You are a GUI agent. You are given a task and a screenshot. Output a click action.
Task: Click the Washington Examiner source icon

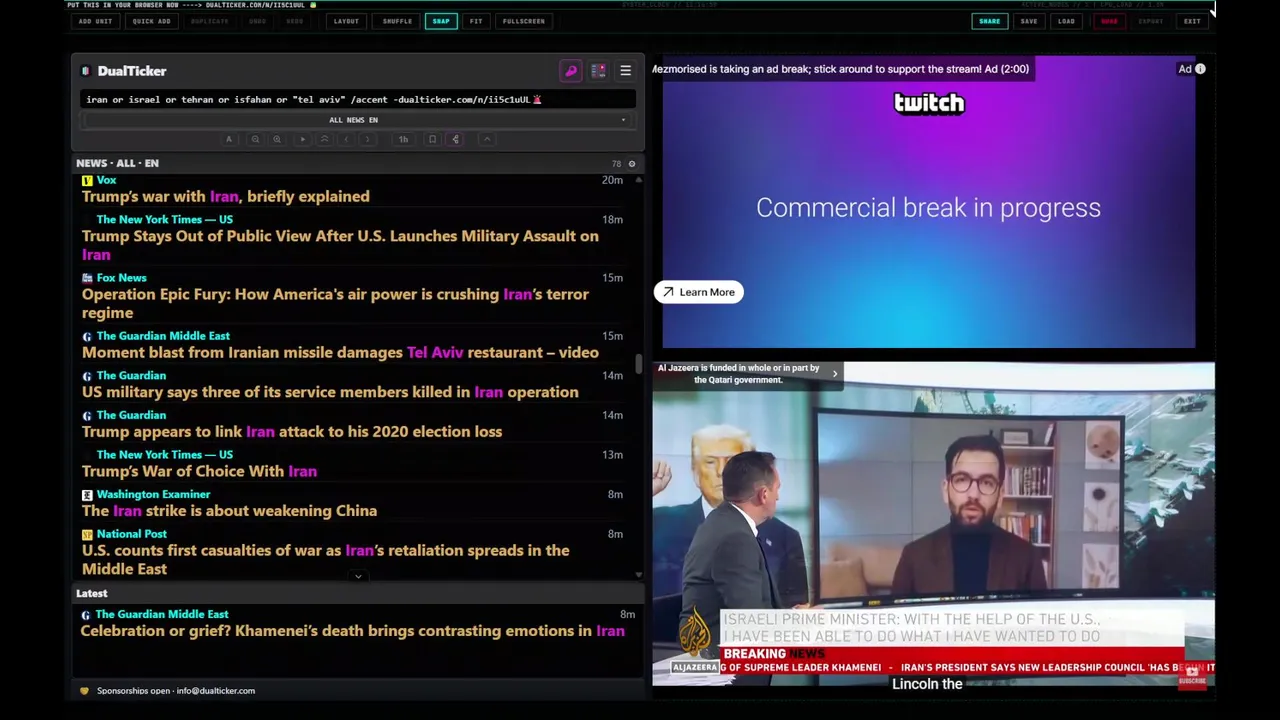pyautogui.click(x=87, y=494)
